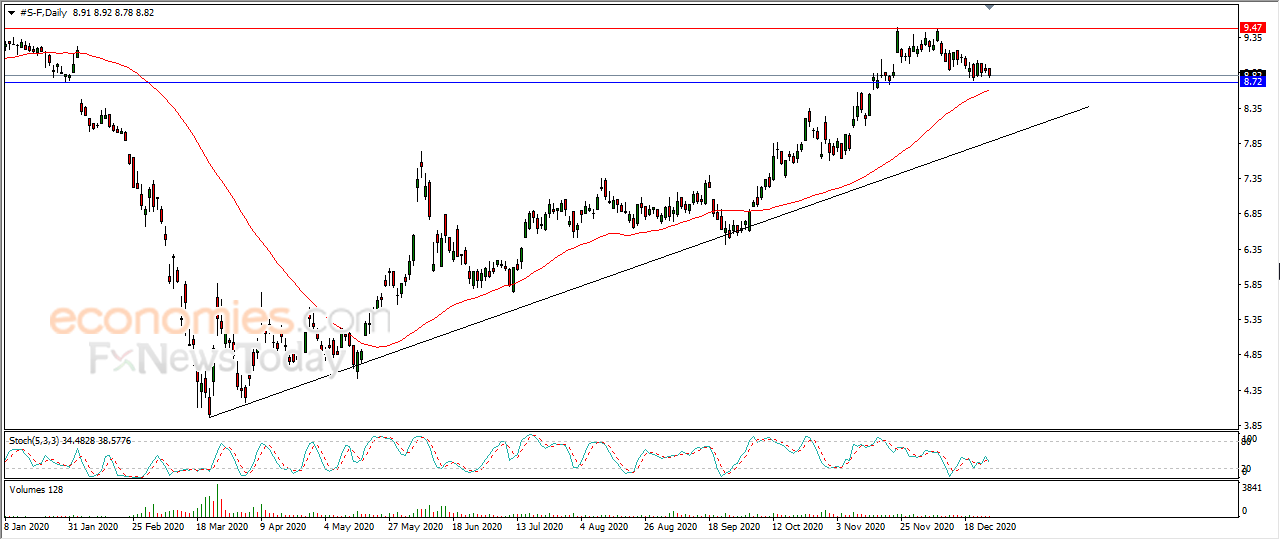Select the blue 8.72 price label
The image size is (1280, 540).
(x=1251, y=82)
